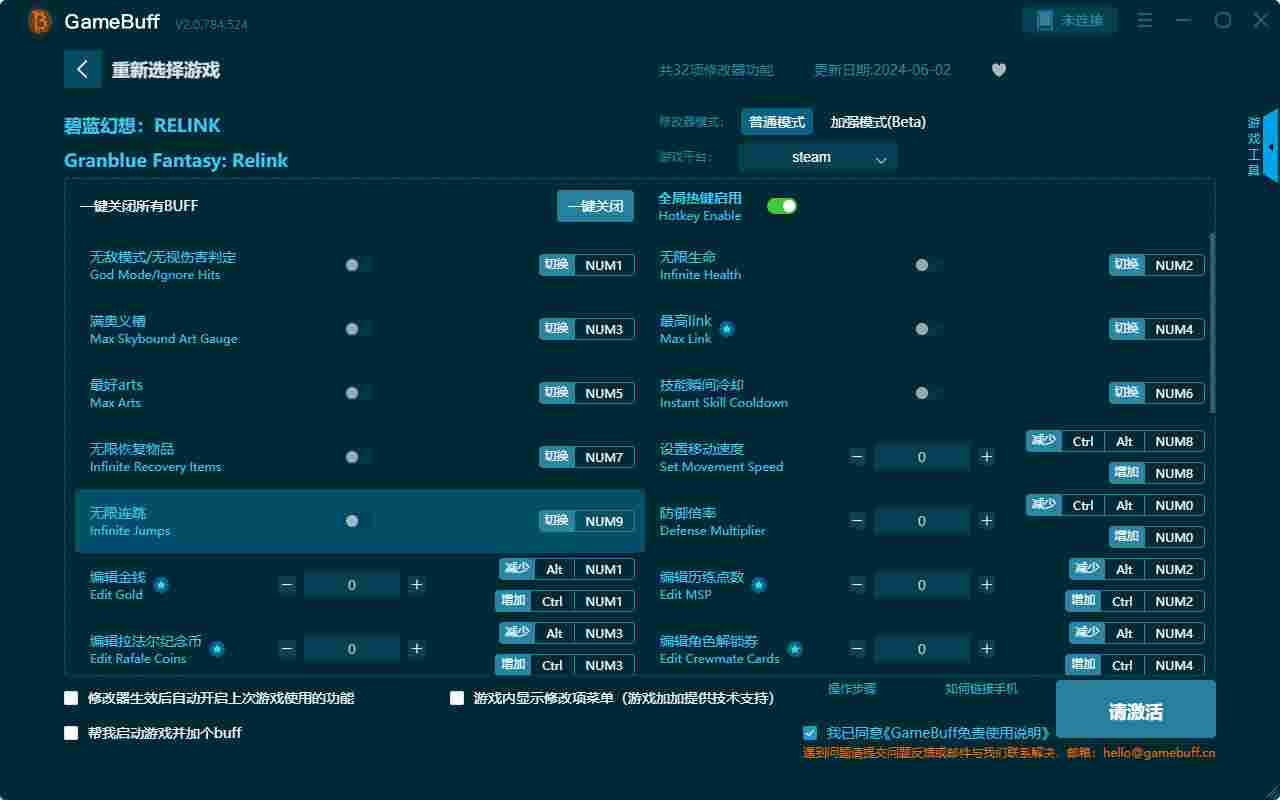This screenshot has width=1280, height=800.
Task: Click the NUM1 hotkey for God Mode
Action: [x=604, y=265]
